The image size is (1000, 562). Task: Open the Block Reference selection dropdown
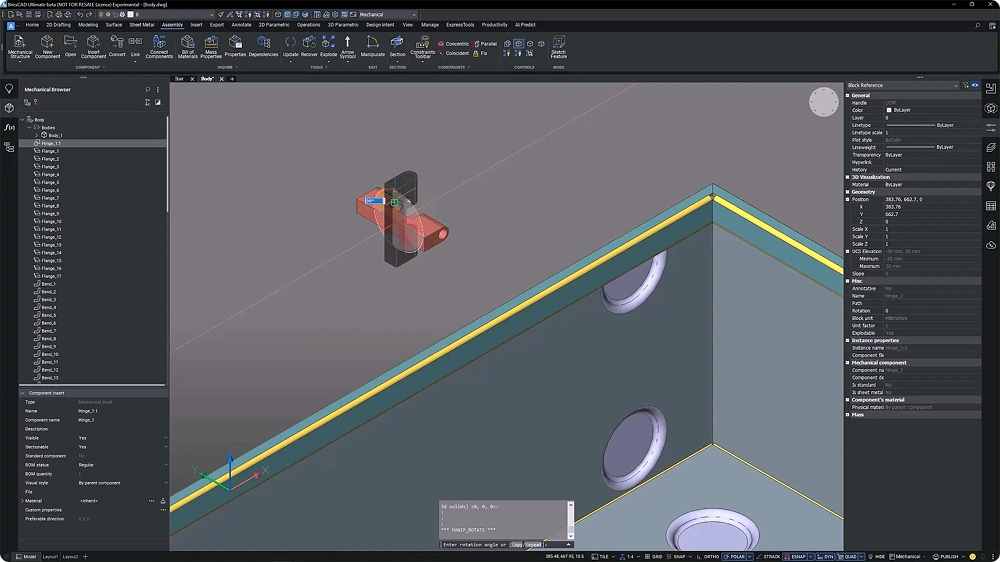pyautogui.click(x=903, y=85)
